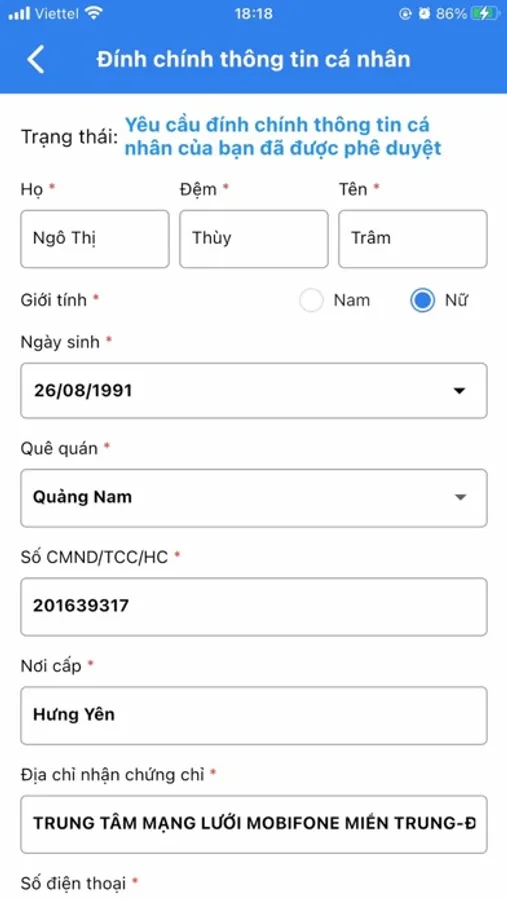This screenshot has height=900, width=507.
Task: Tap the Nơi cấp label
Action: (x=51, y=666)
